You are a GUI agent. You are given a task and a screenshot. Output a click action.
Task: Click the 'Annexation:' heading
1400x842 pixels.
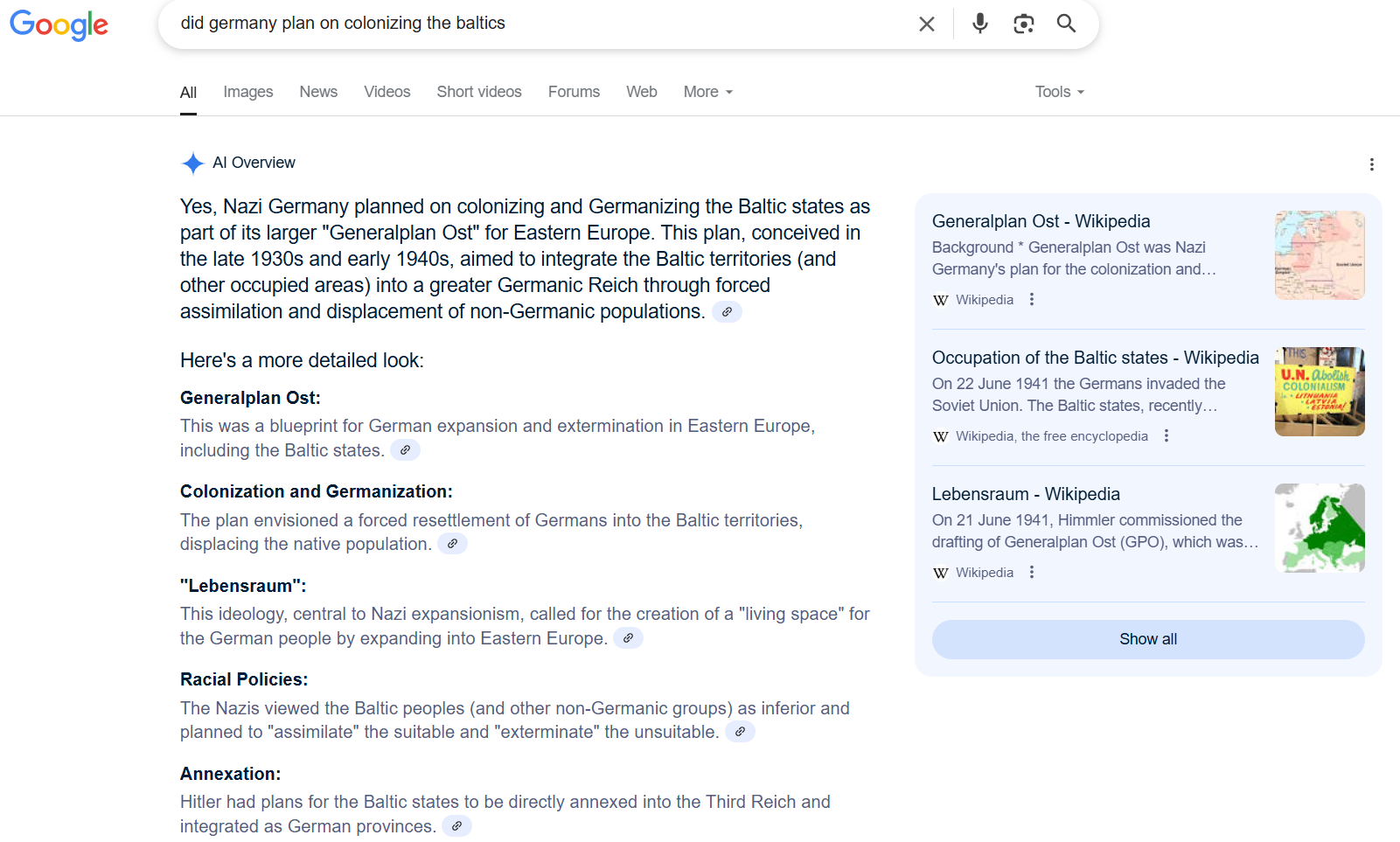[x=231, y=774]
